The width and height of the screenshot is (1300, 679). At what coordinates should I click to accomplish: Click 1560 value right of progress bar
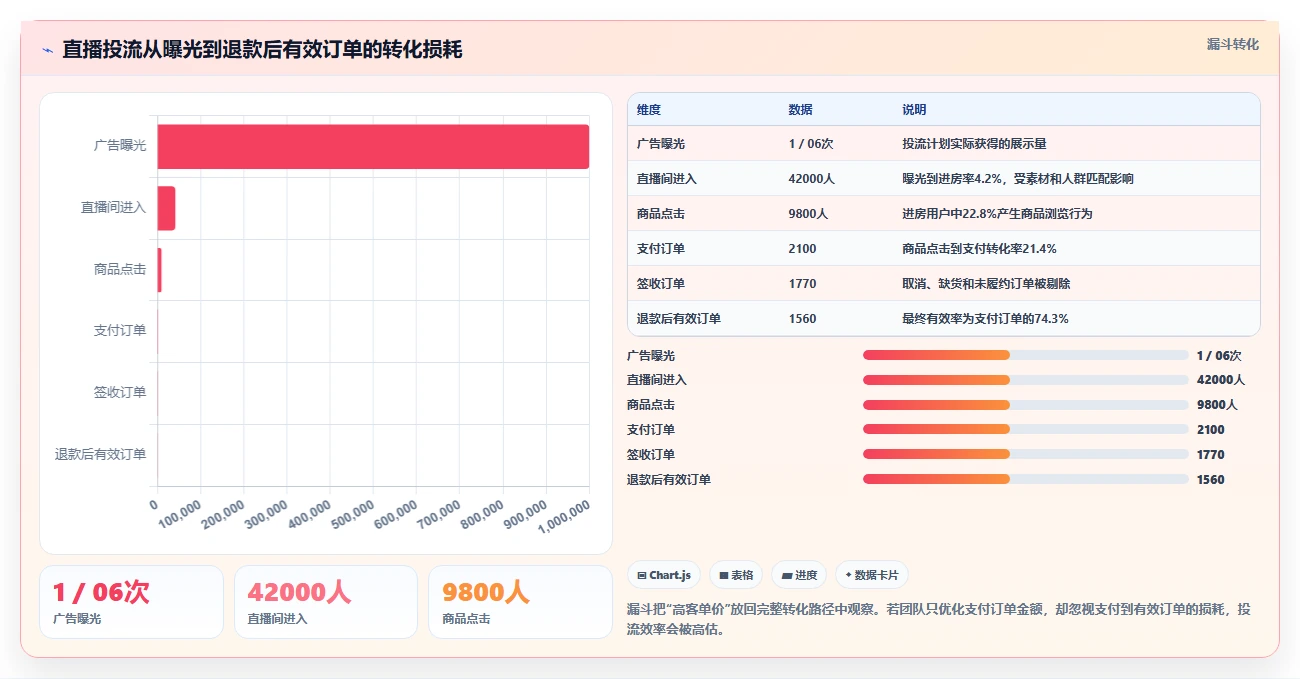[1211, 480]
